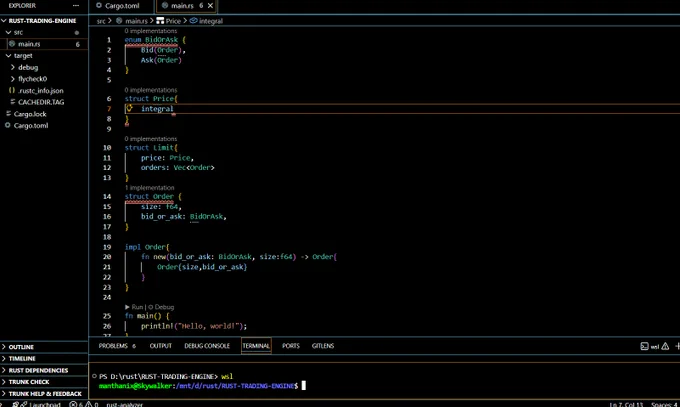This screenshot has width=680, height=407.
Task: Click line number 20 in the gutter
Action: 107,256
